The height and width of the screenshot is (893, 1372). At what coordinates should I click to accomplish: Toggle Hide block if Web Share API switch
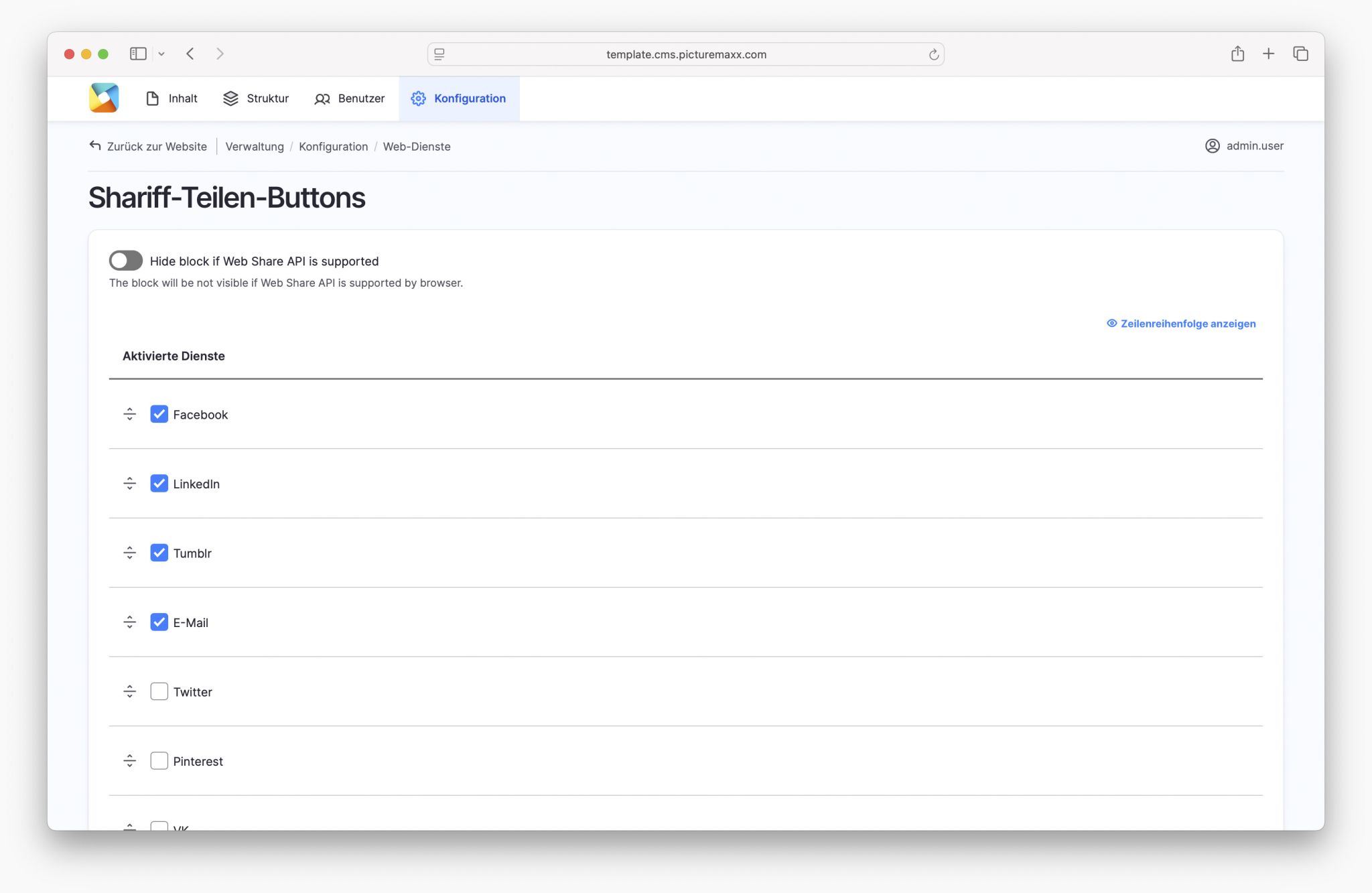point(126,261)
